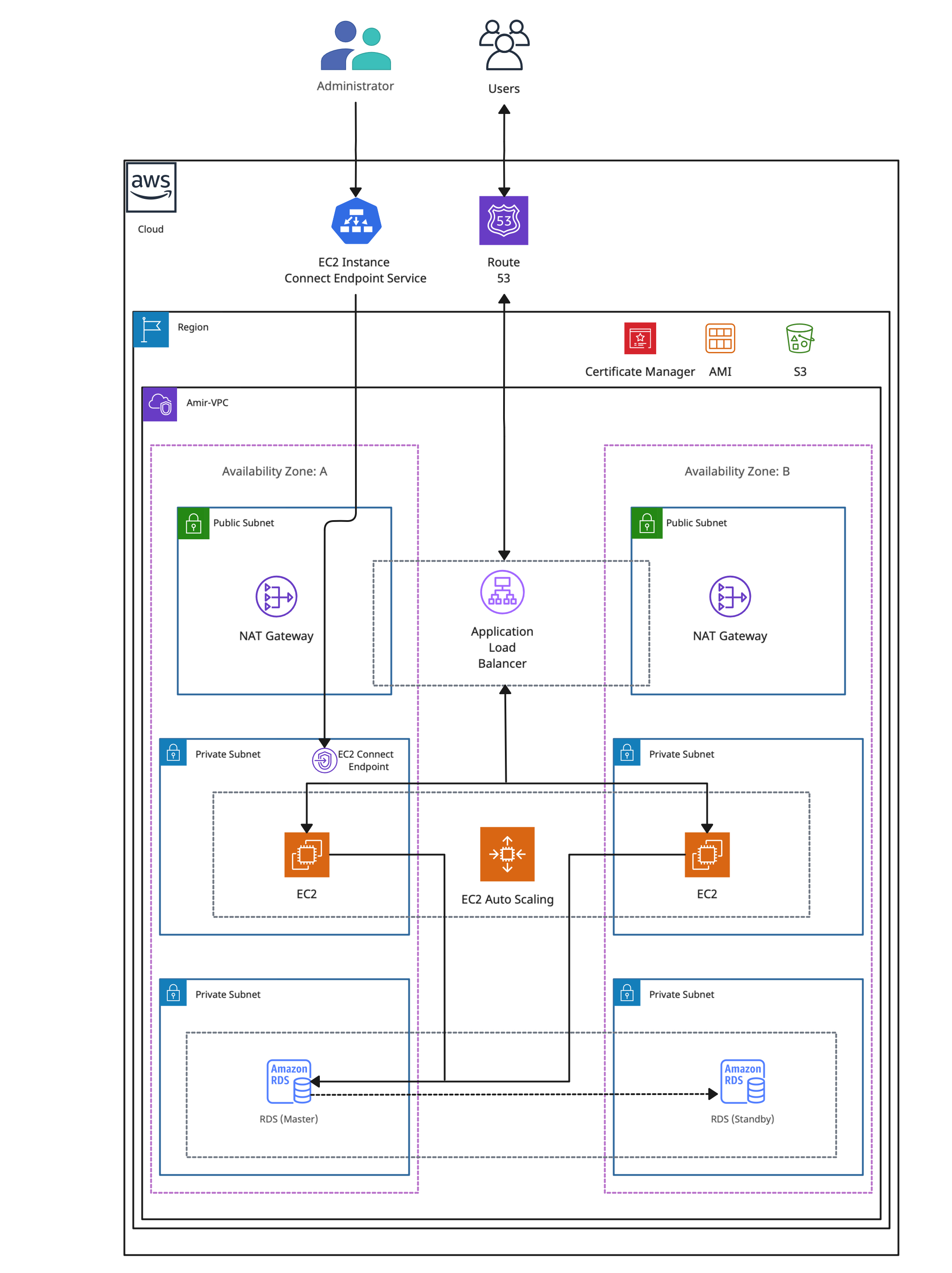Select the EC2 instance icon in Zone A
Image resolution: width=952 pixels, height=1273 pixels.
tap(307, 855)
